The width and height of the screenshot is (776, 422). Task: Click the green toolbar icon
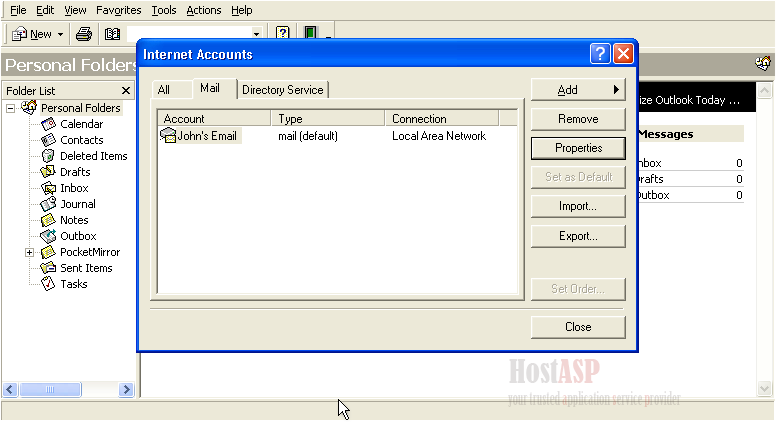pyautogui.click(x=310, y=33)
